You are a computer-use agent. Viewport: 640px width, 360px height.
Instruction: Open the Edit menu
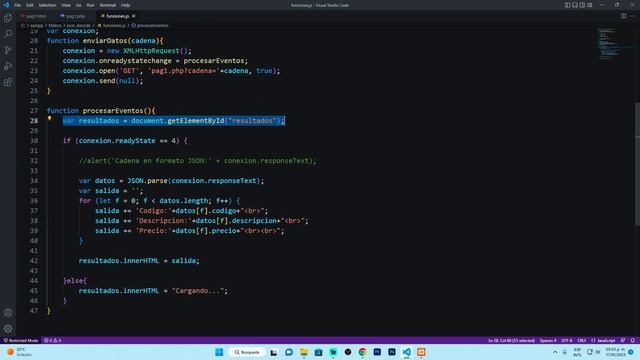coord(30,5)
